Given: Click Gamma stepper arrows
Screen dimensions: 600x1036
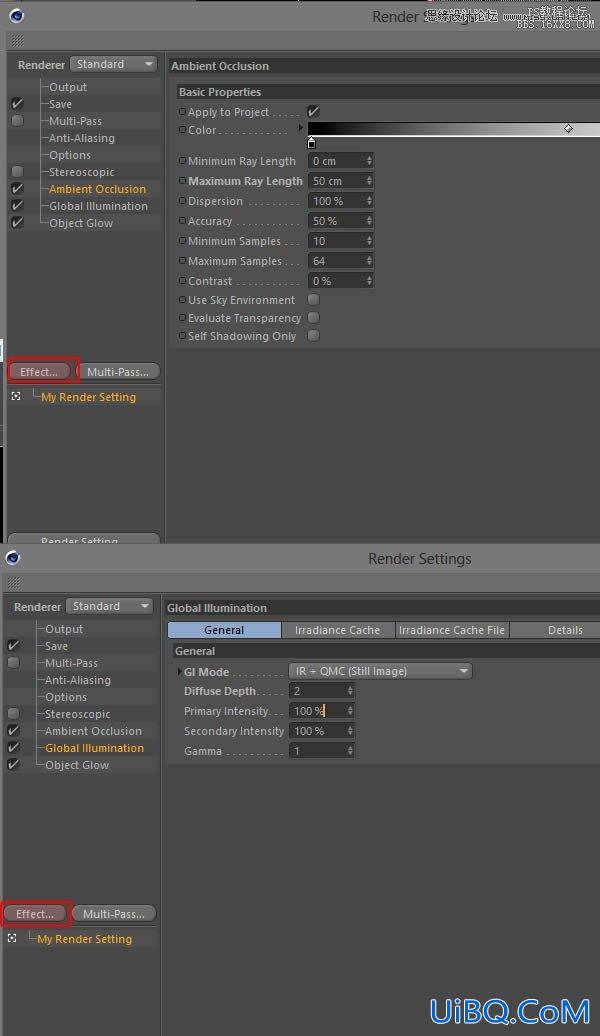Looking at the screenshot, I should point(350,751).
